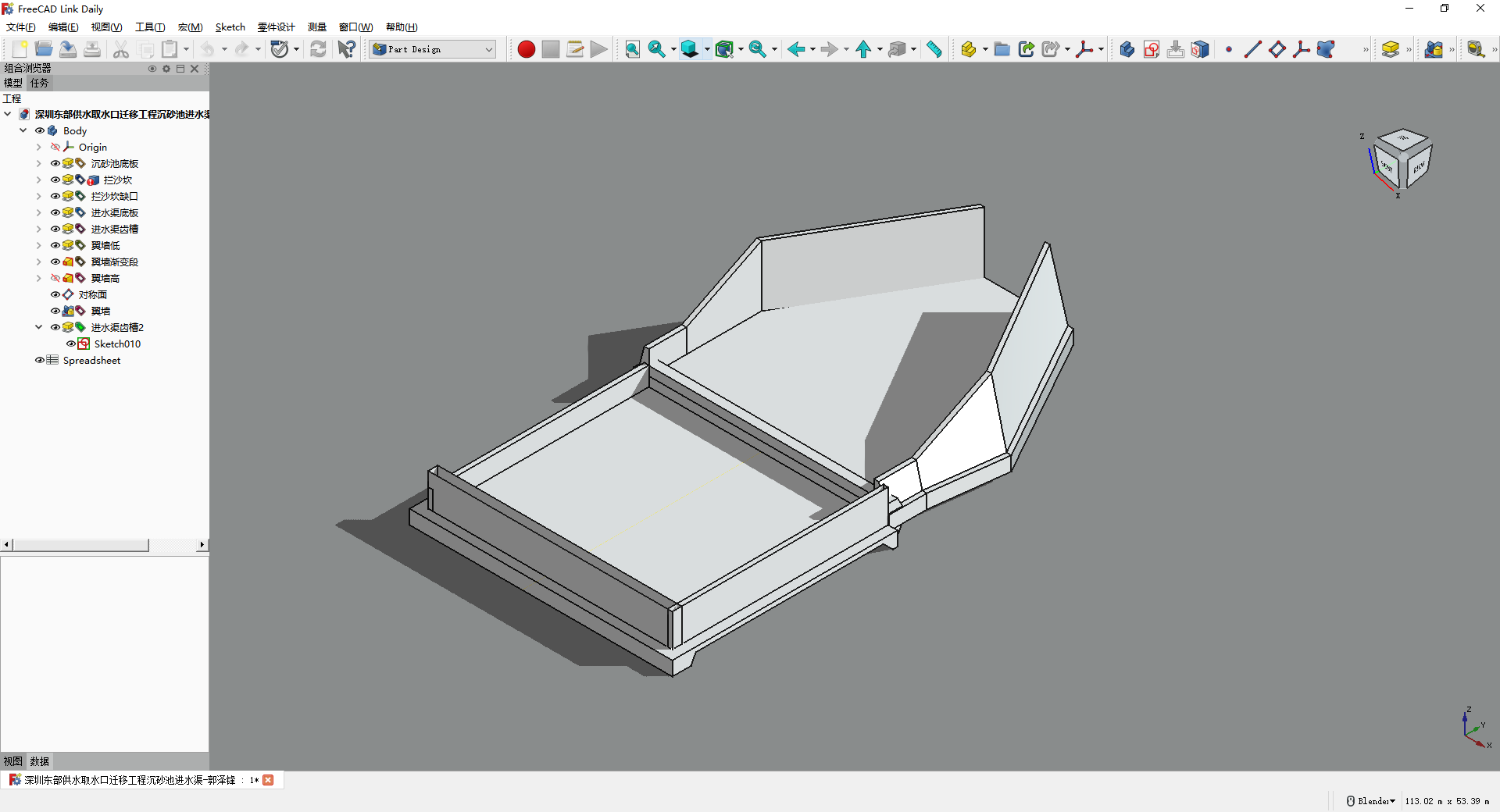Open the Part Design workbench dropdown
1500x812 pixels.
tap(434, 49)
